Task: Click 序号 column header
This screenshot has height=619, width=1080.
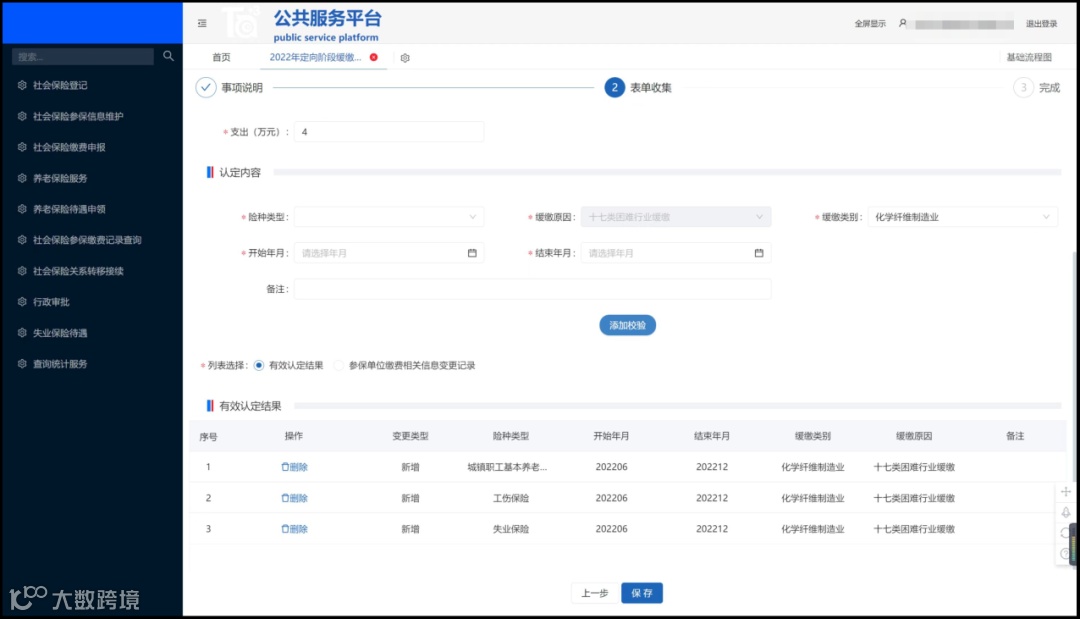Action: pos(209,437)
